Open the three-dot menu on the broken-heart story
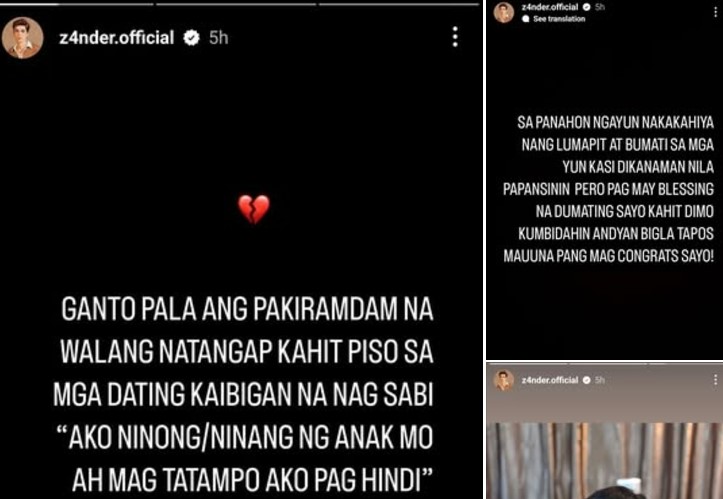 [x=455, y=37]
